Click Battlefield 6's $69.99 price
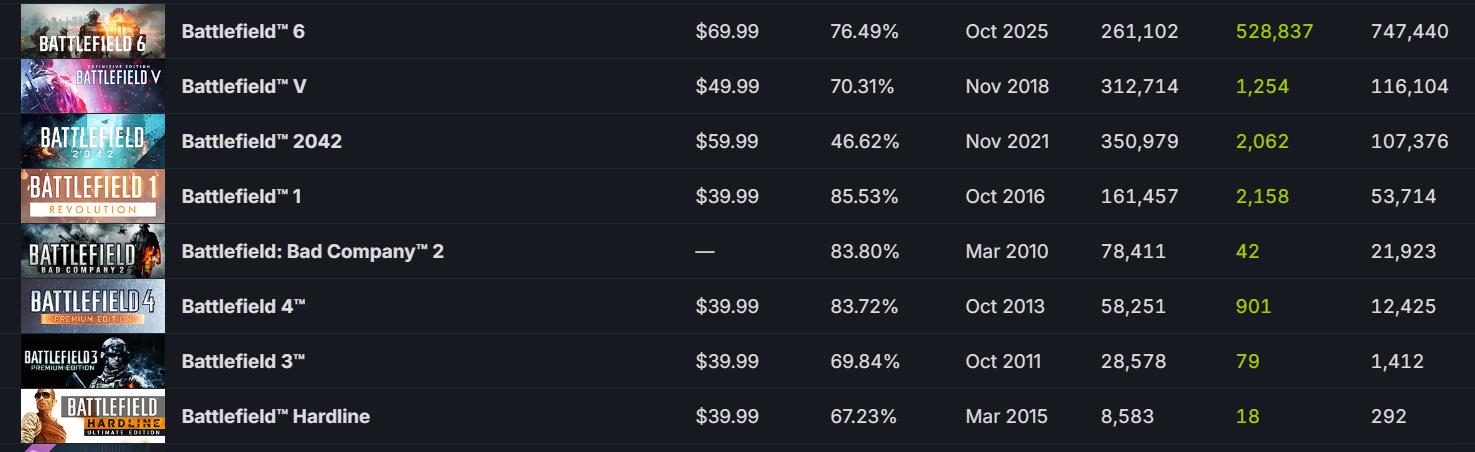The width and height of the screenshot is (1475, 452). [727, 31]
